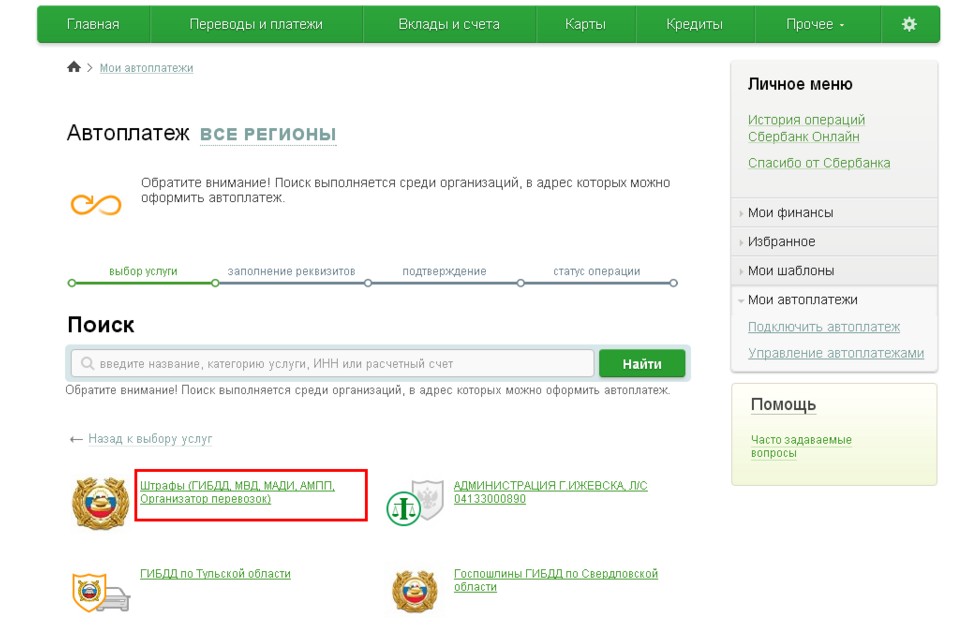Select ГИБДД по Тульской области
956x644 pixels.
[x=215, y=574]
